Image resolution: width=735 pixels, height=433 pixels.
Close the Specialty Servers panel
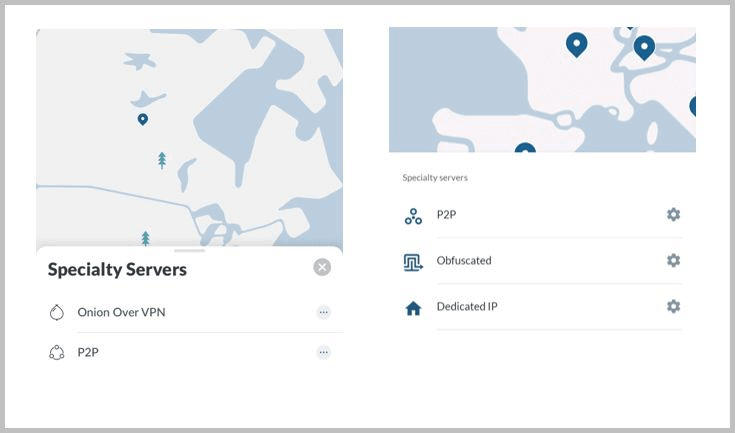[322, 267]
